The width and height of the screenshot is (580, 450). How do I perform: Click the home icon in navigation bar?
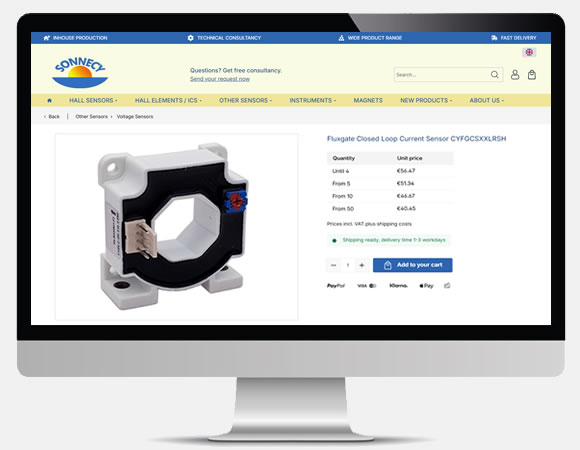pyautogui.click(x=50, y=101)
